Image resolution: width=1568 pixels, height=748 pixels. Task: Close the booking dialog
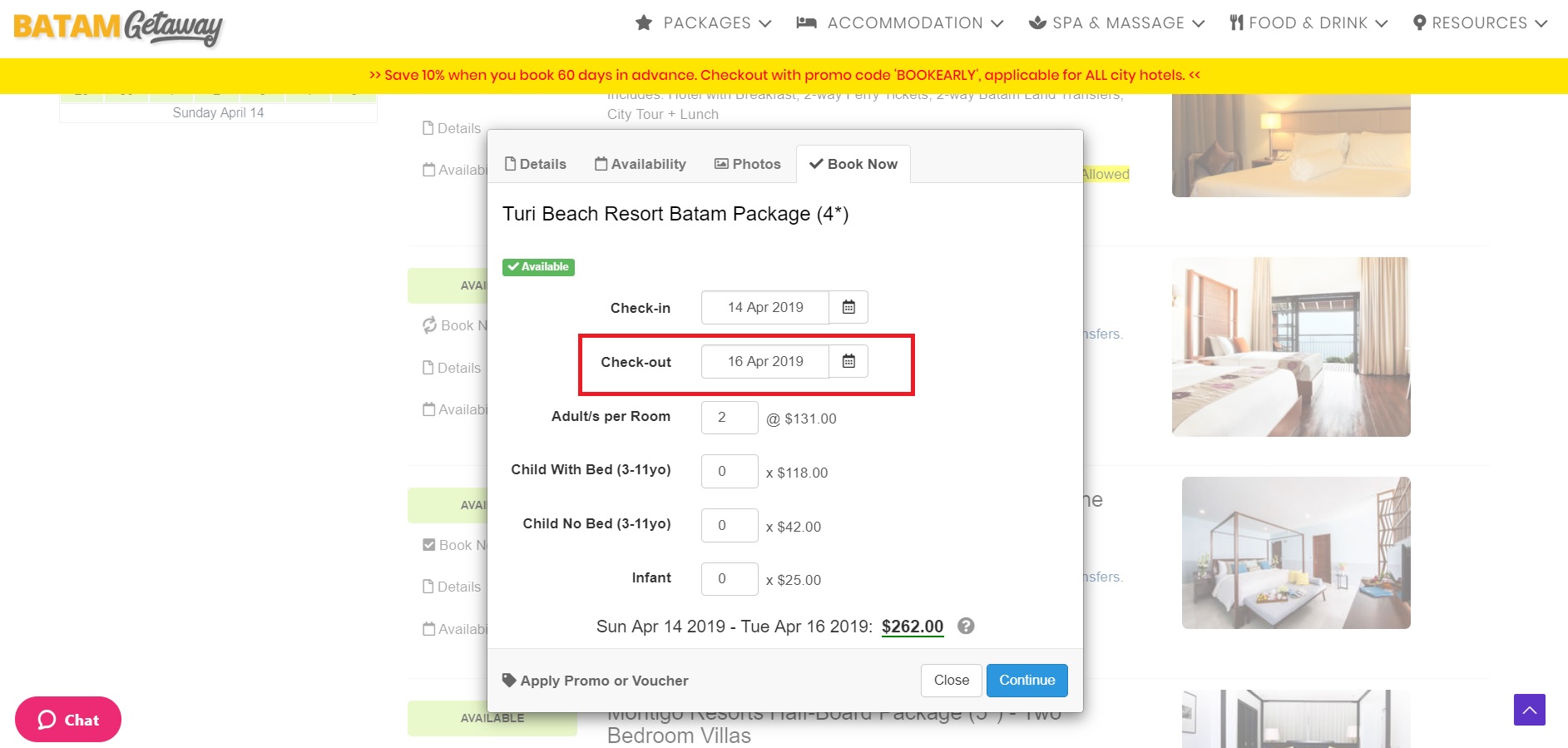coord(952,680)
